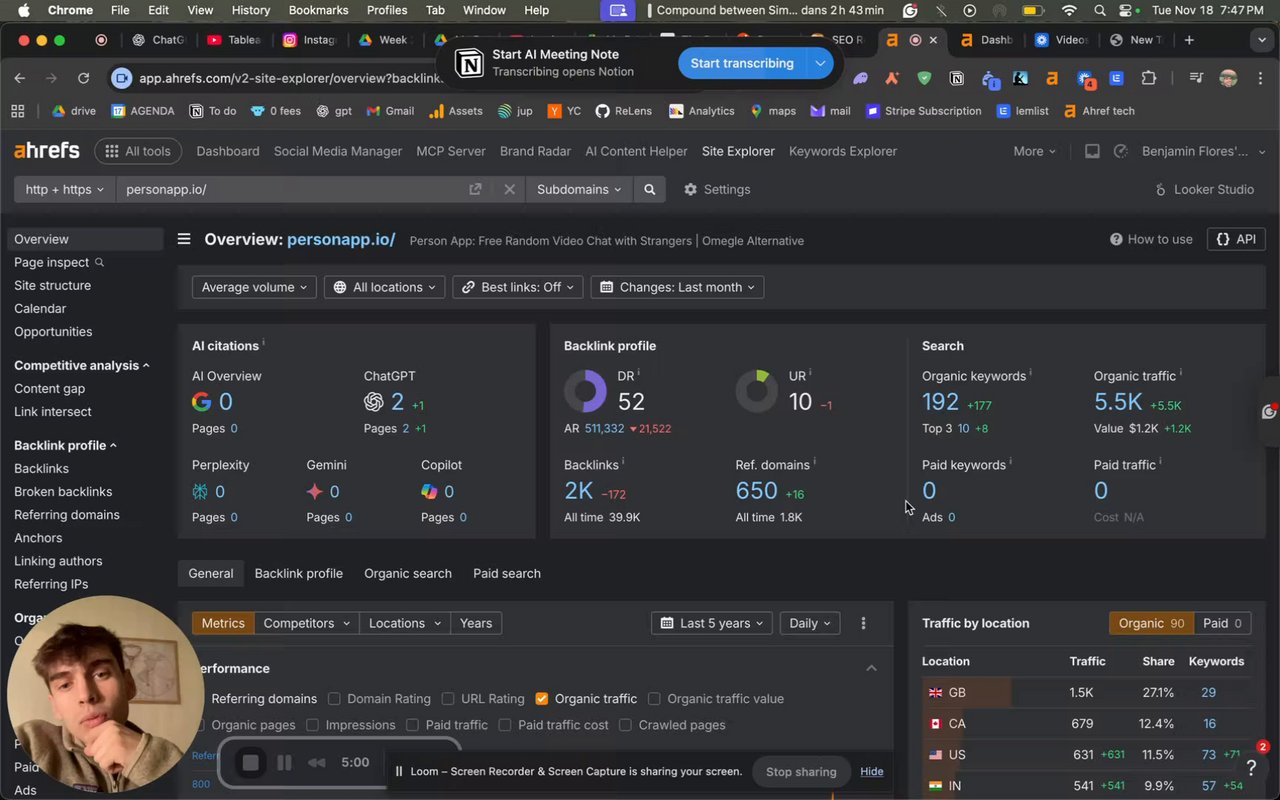This screenshot has height=800, width=1280.
Task: Open the Changes: Last month dropdown
Action: click(677, 287)
